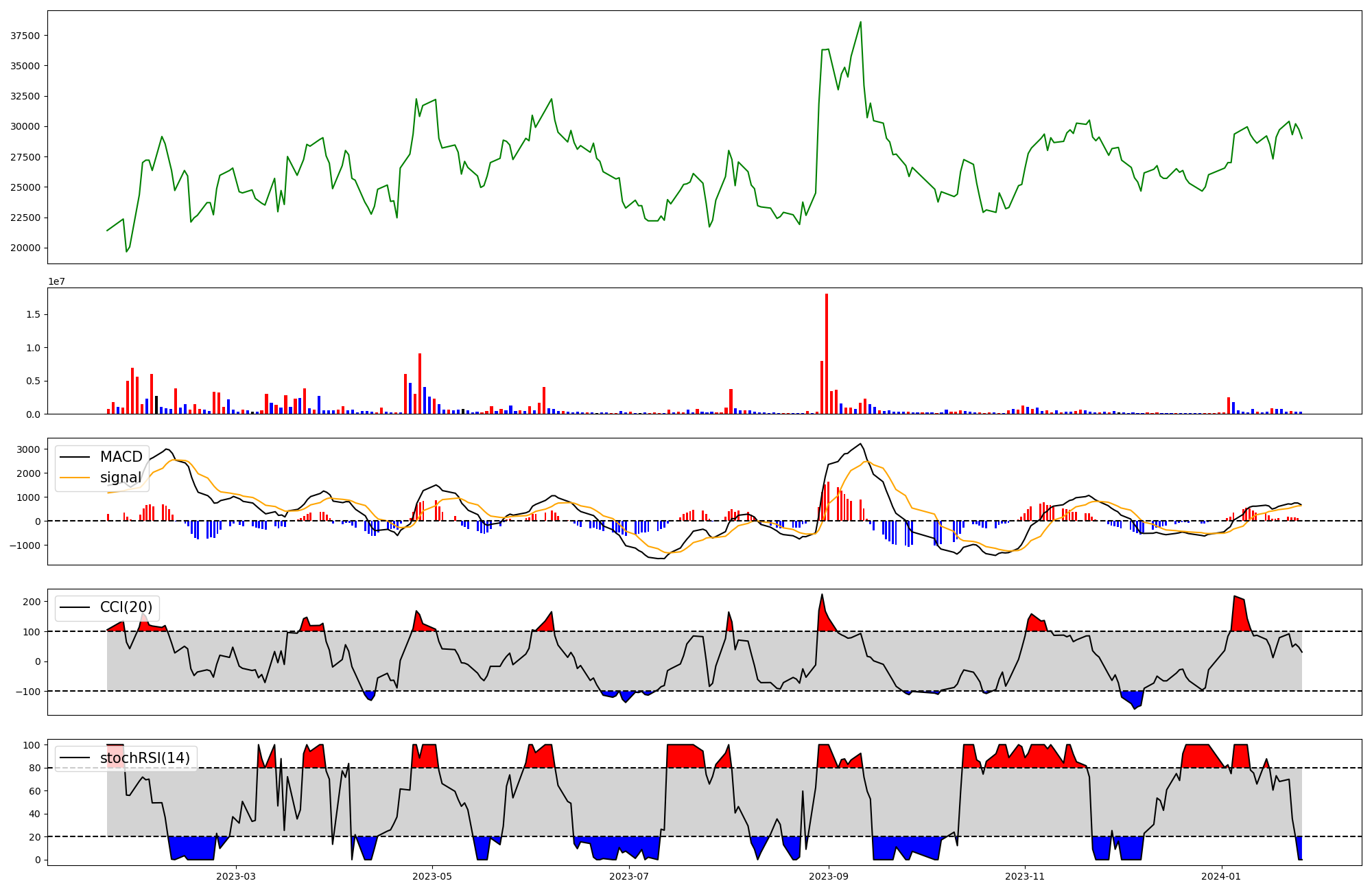Image resolution: width=1372 pixels, height=892 pixels.
Task: Click the orange signal legend line swatch
Action: pos(75,478)
